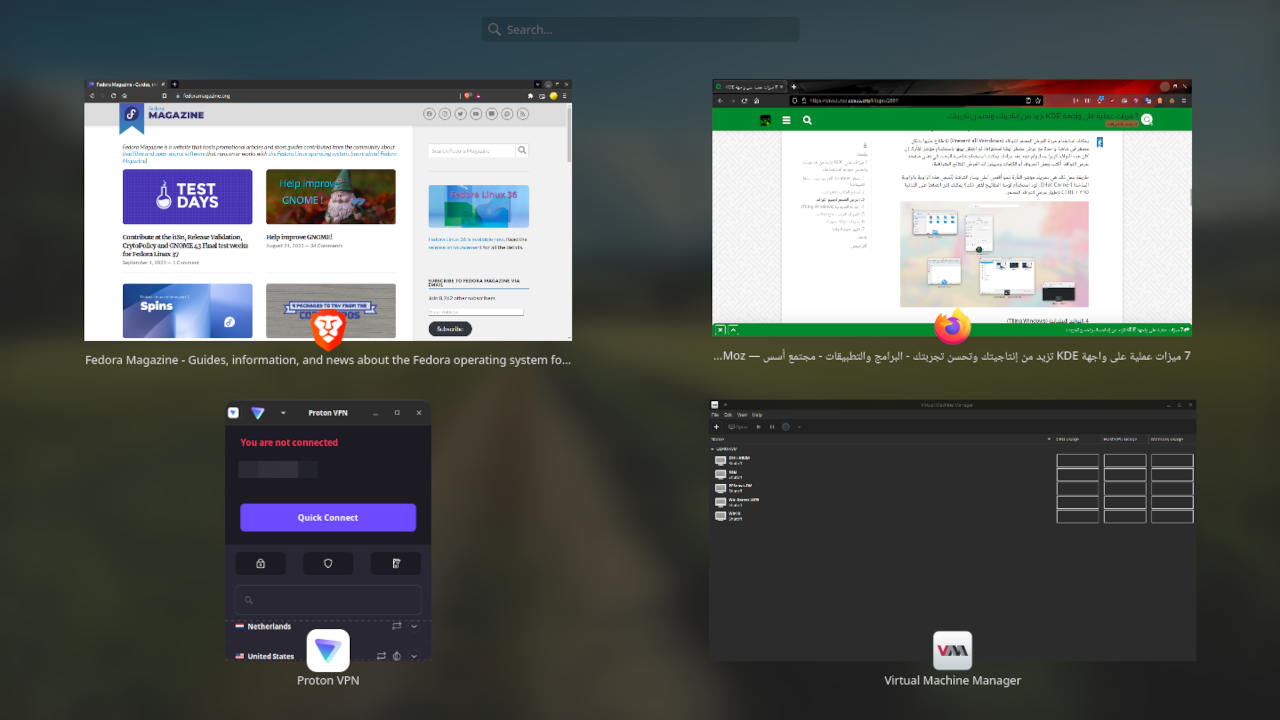Click the Subscribe button on Fedora Magazine
Screen dimensions: 1280x720
450,329
